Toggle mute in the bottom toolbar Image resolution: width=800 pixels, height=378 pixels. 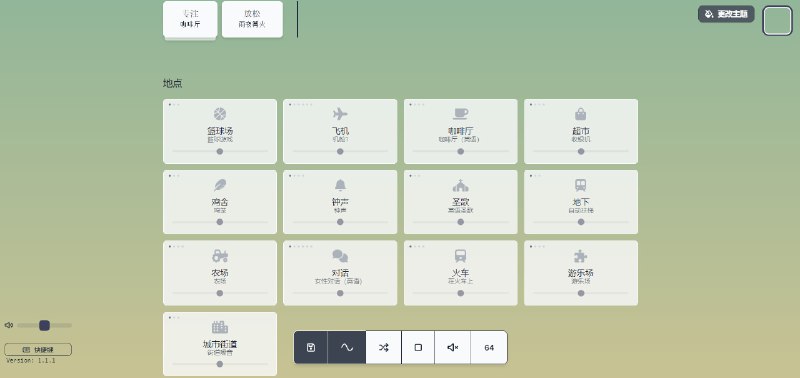(x=453, y=347)
